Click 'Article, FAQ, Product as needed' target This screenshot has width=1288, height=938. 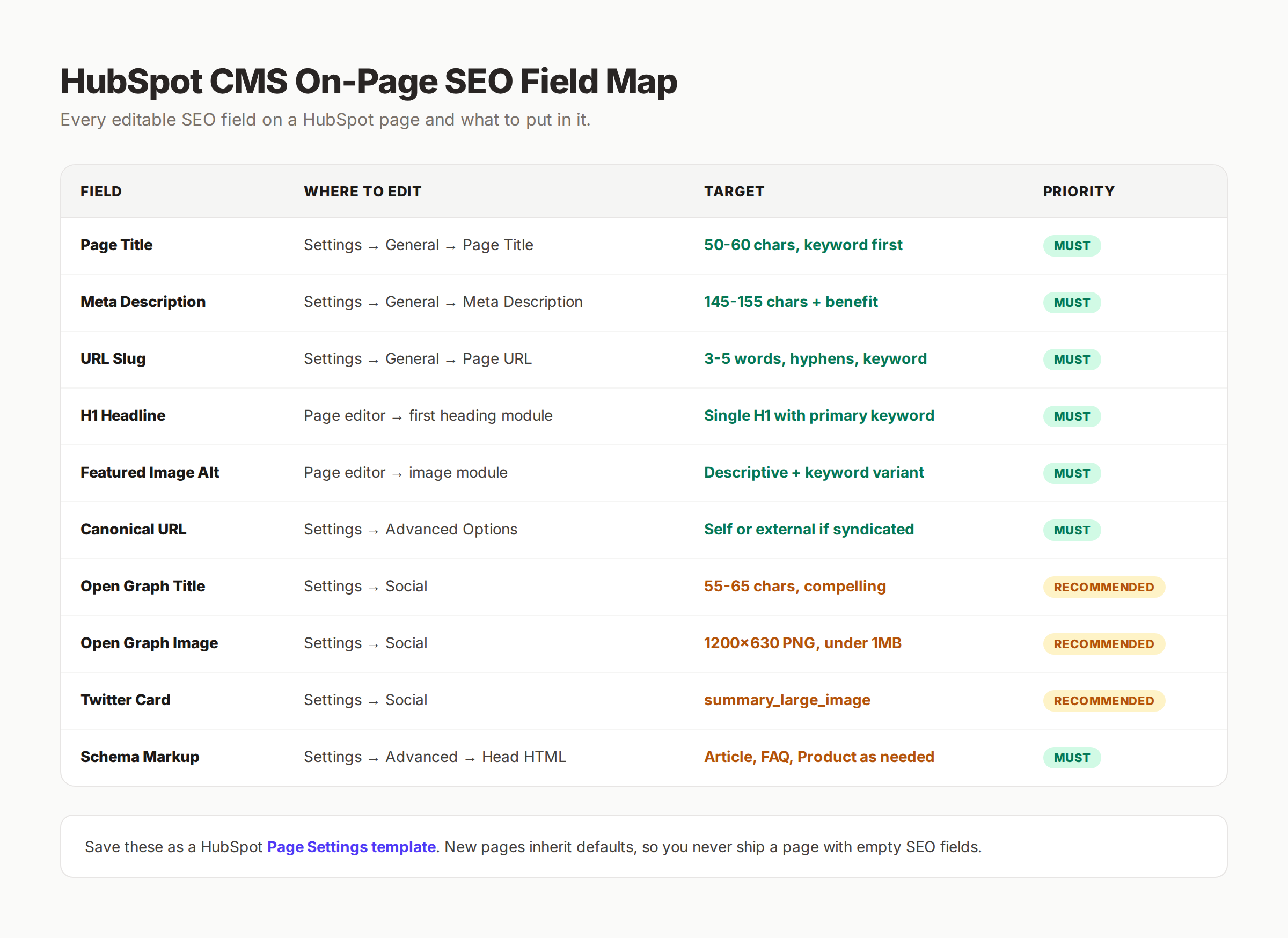[819, 756]
